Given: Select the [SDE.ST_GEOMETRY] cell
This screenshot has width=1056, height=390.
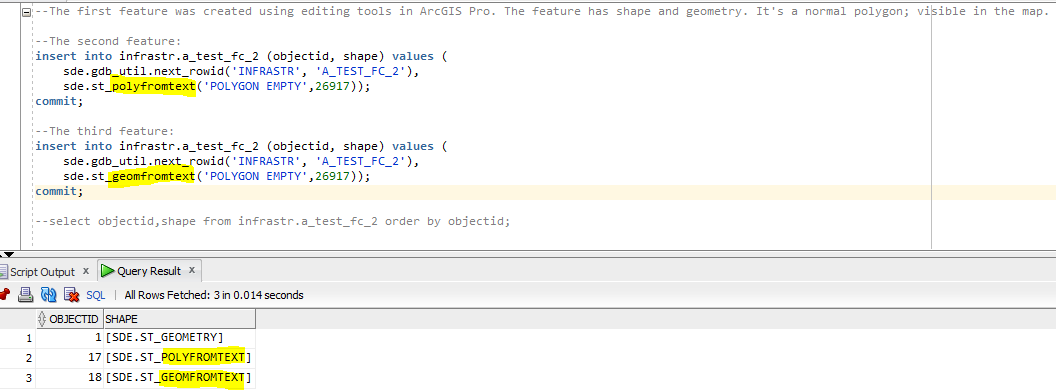Looking at the screenshot, I should coord(179,336).
